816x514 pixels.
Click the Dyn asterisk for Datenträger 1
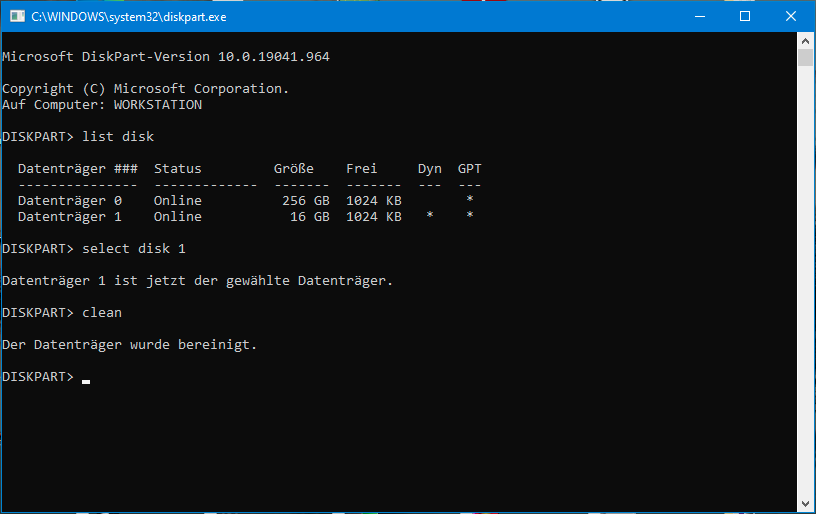coord(430,216)
